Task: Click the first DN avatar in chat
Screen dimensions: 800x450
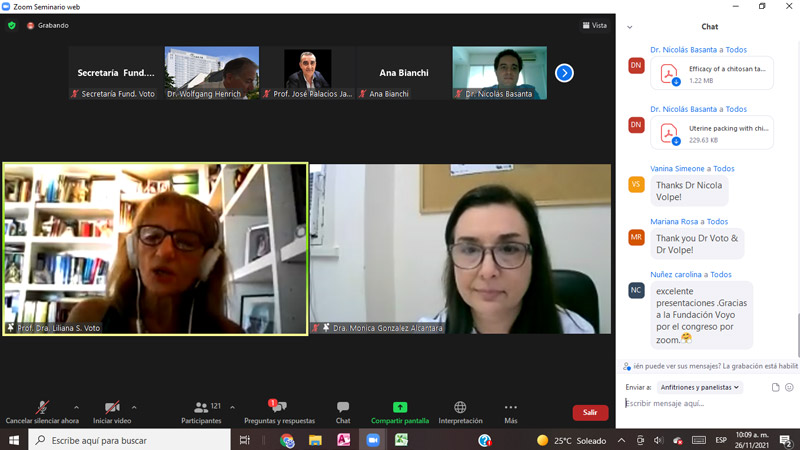Action: click(x=636, y=65)
